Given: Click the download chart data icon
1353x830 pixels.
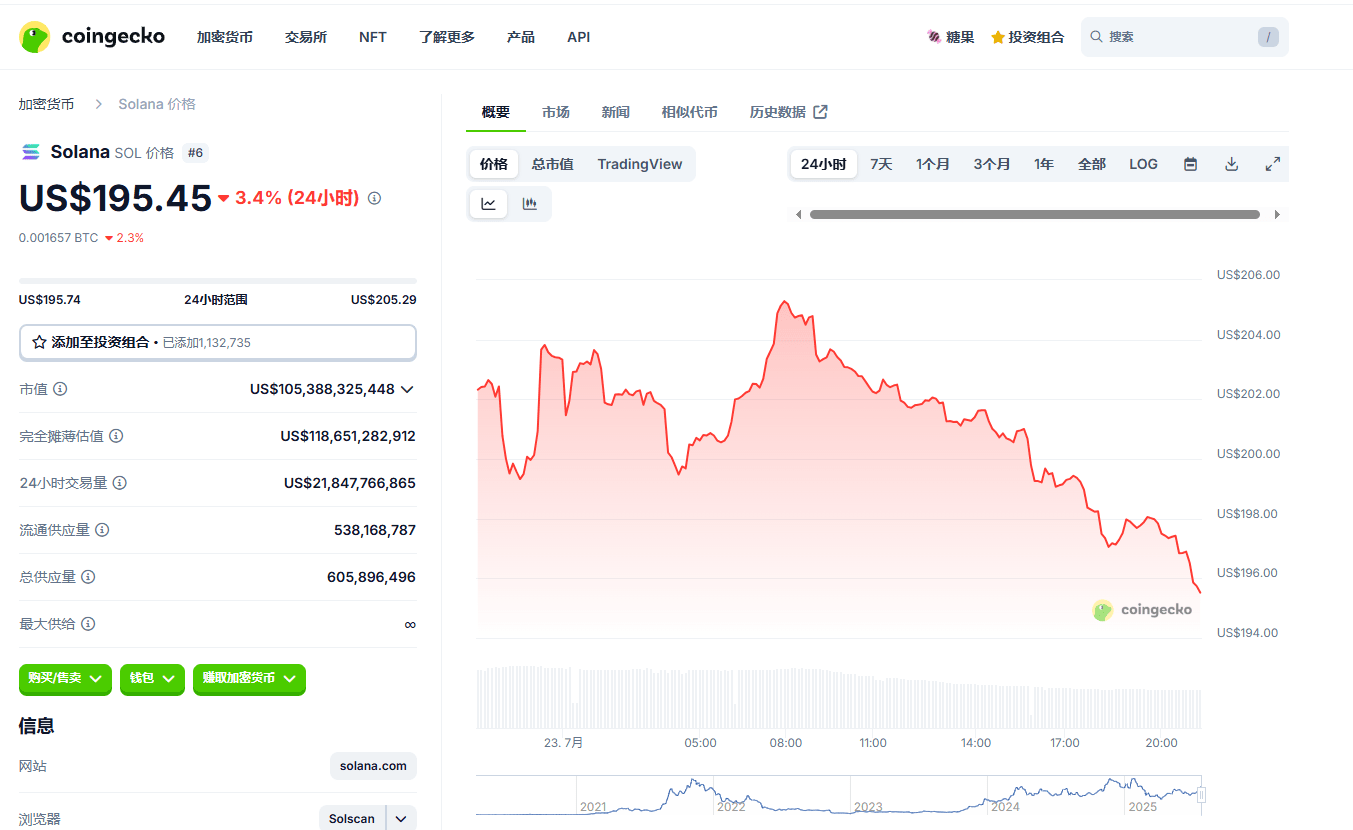Looking at the screenshot, I should pyautogui.click(x=1232, y=164).
